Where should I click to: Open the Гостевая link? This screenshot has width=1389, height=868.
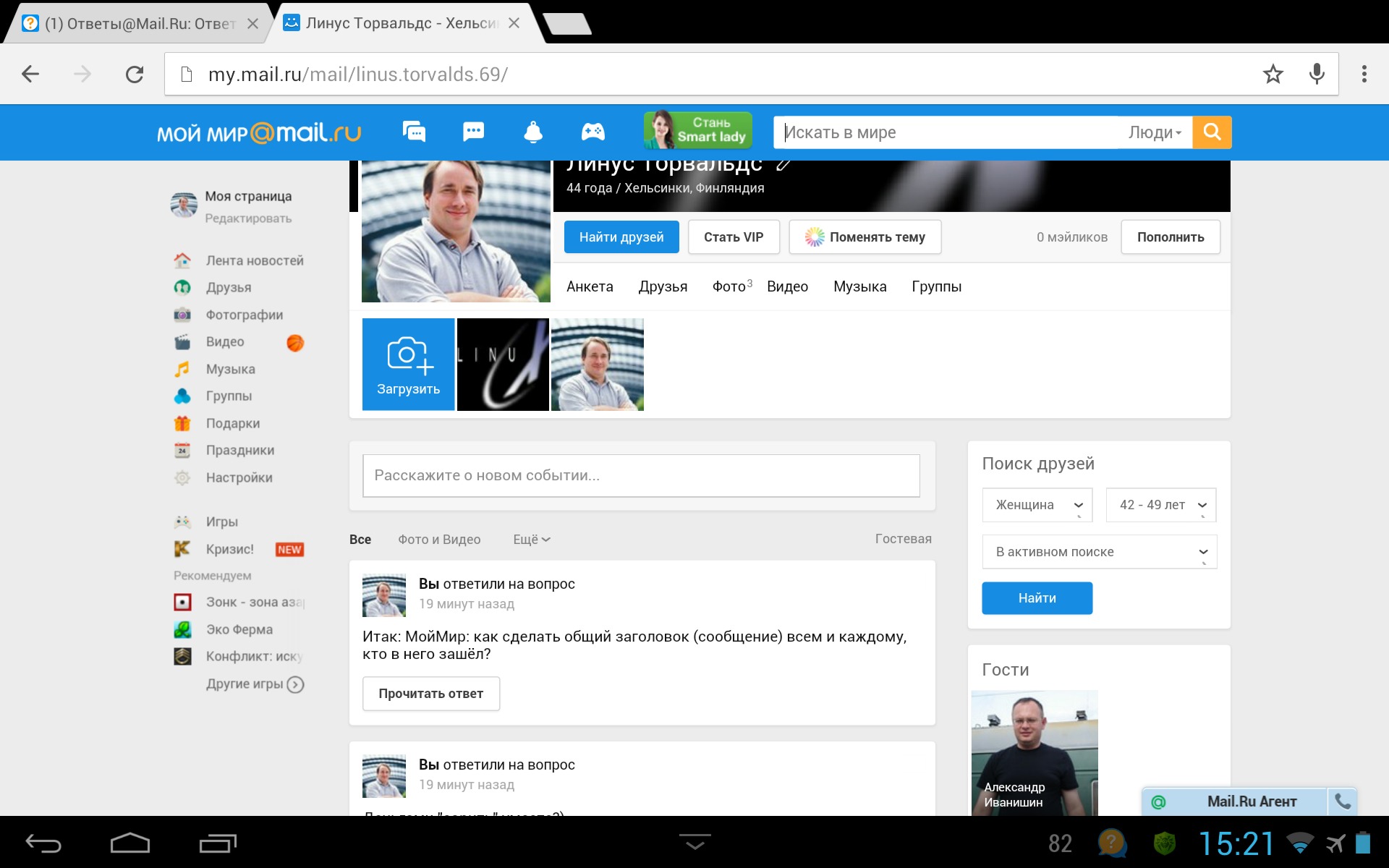903,539
